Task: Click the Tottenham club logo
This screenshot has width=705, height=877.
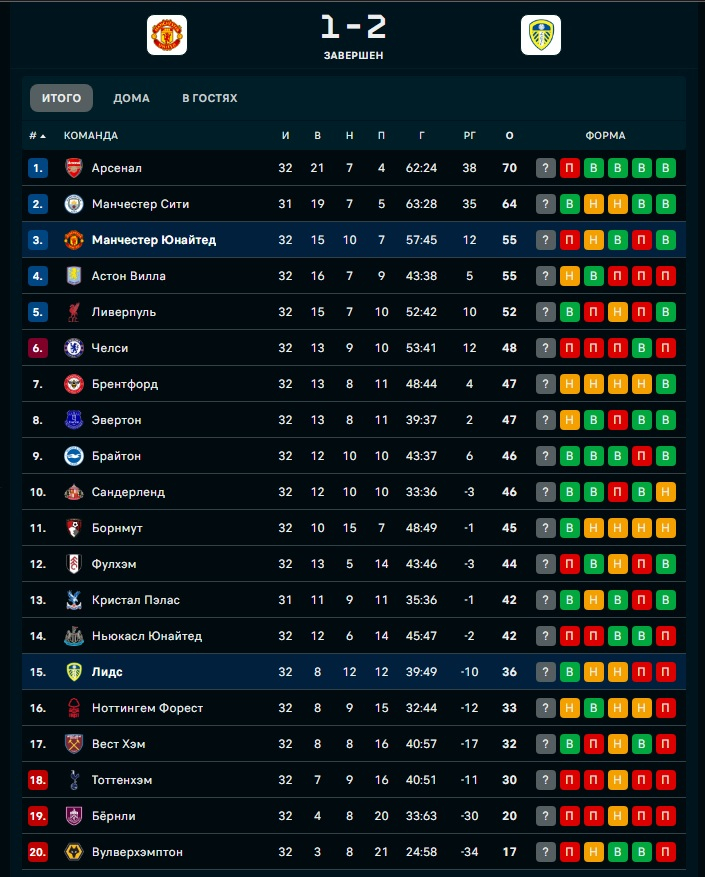Action: [x=74, y=780]
